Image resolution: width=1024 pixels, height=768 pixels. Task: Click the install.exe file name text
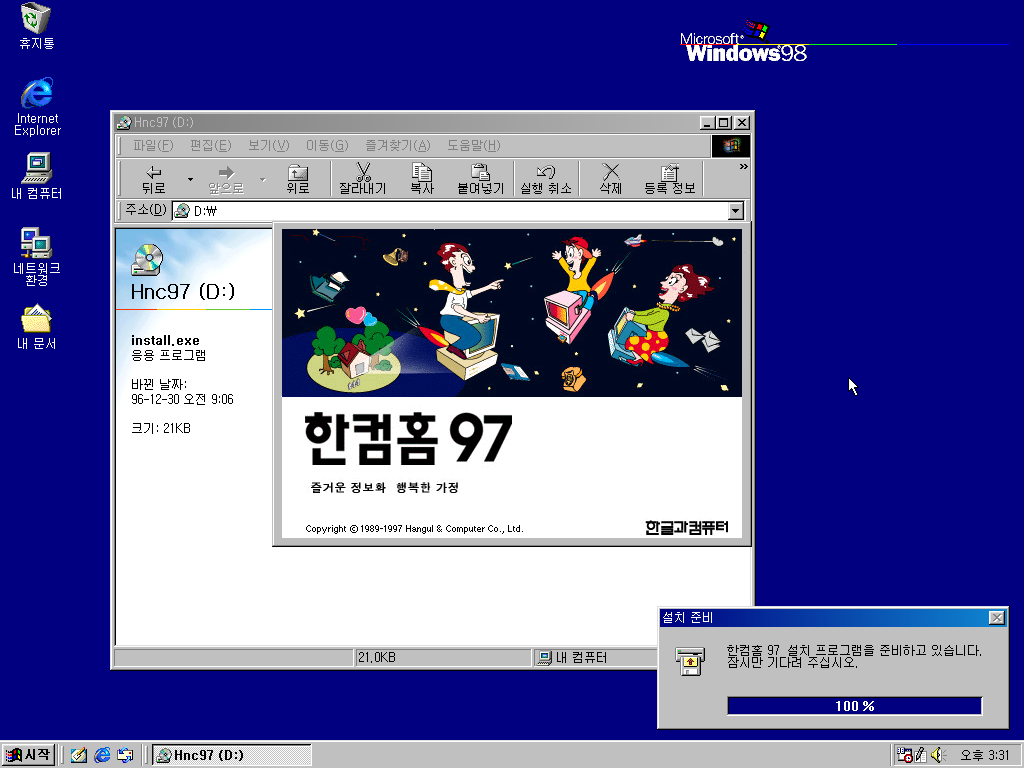coord(165,340)
